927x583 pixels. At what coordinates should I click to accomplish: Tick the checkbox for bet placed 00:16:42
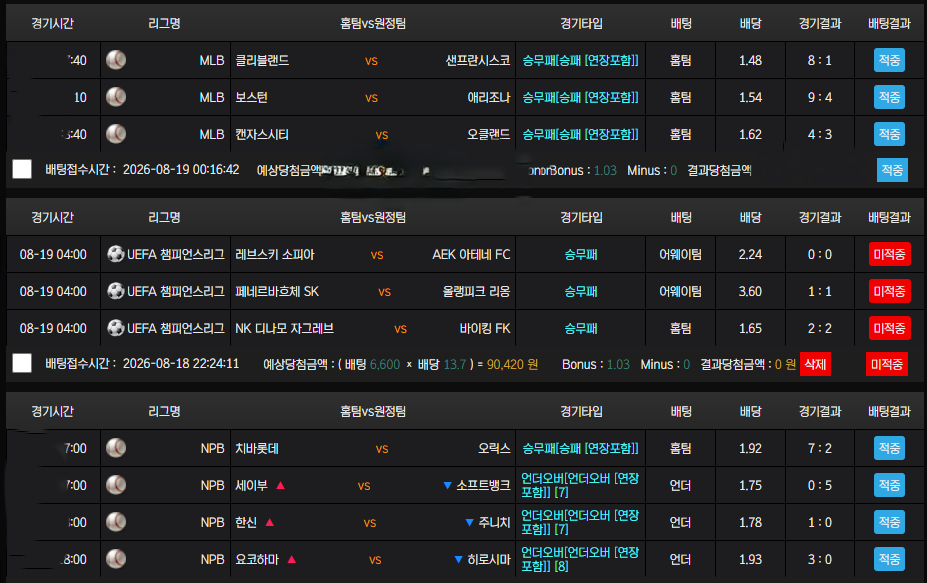click(x=22, y=169)
